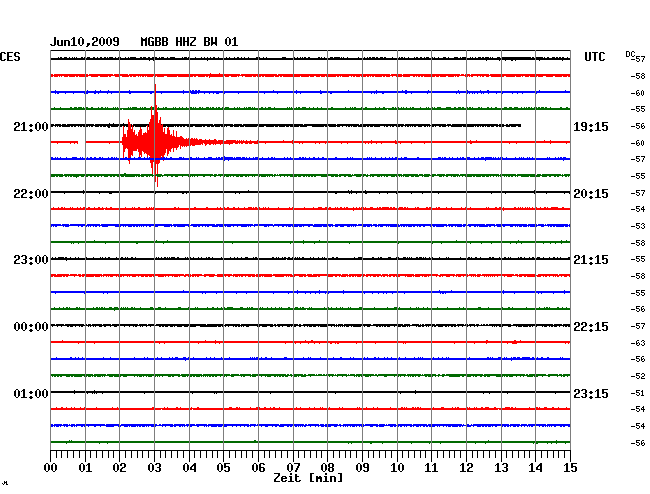
Task: Click minute label 12 on the Zeit axis
Action: [x=466, y=468]
